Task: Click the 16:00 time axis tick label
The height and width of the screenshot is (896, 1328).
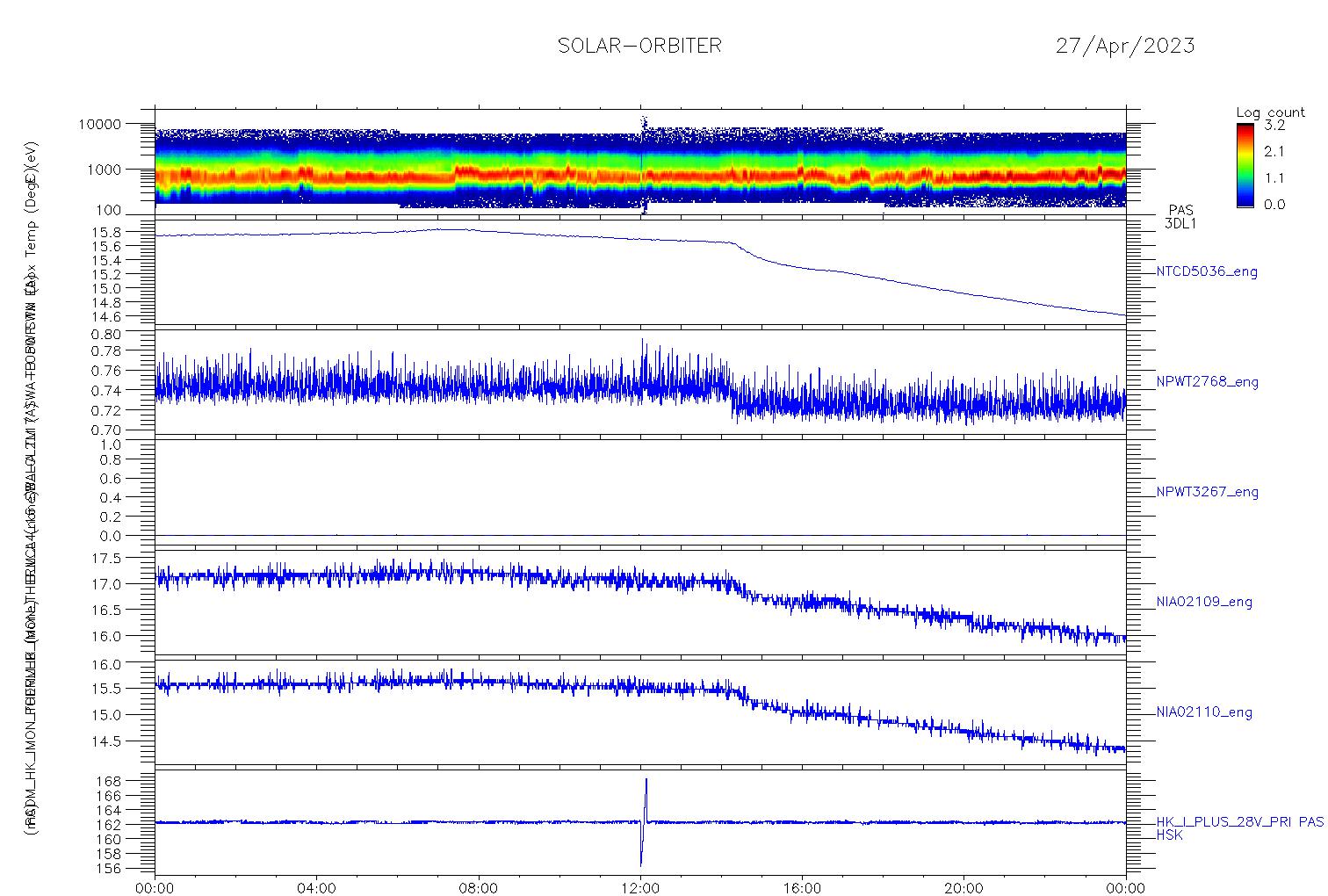Action: point(802,888)
